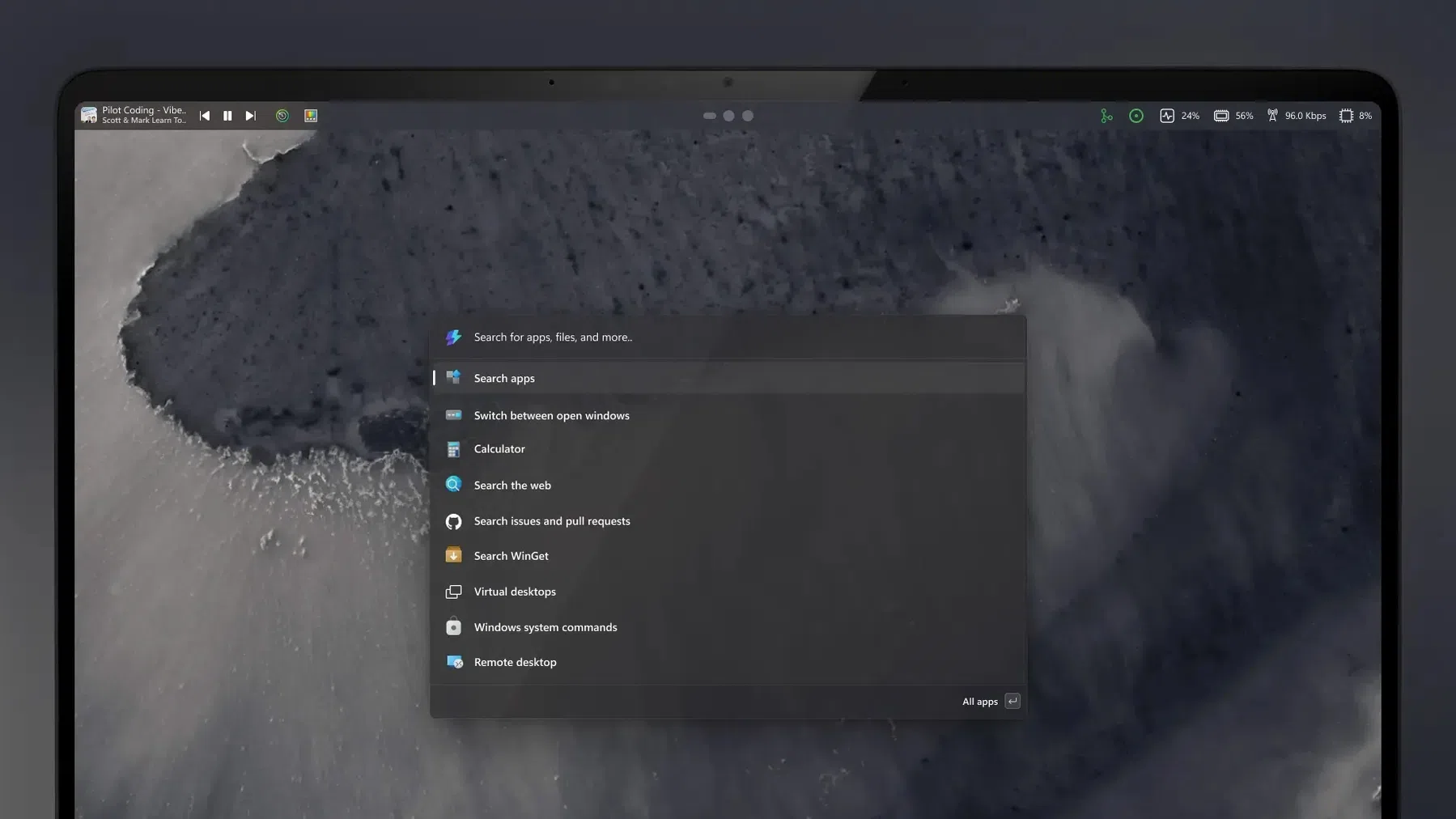Viewport: 1456px width, 819px height.
Task: Click the lightning bolt icon in search bar
Action: [454, 337]
